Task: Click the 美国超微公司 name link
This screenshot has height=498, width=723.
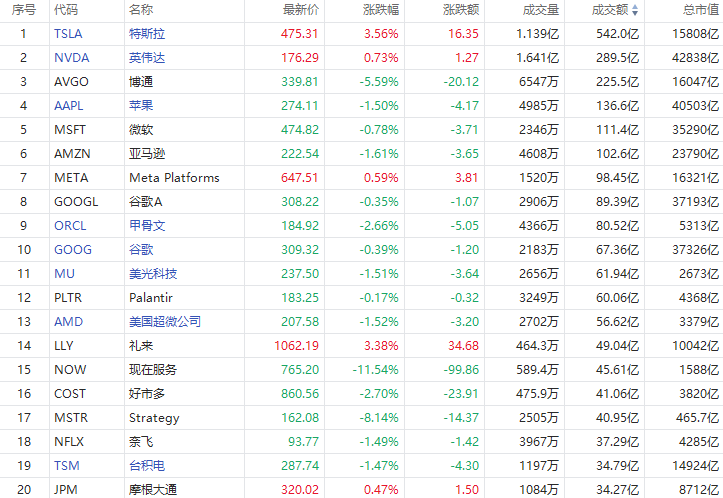Action: point(165,321)
